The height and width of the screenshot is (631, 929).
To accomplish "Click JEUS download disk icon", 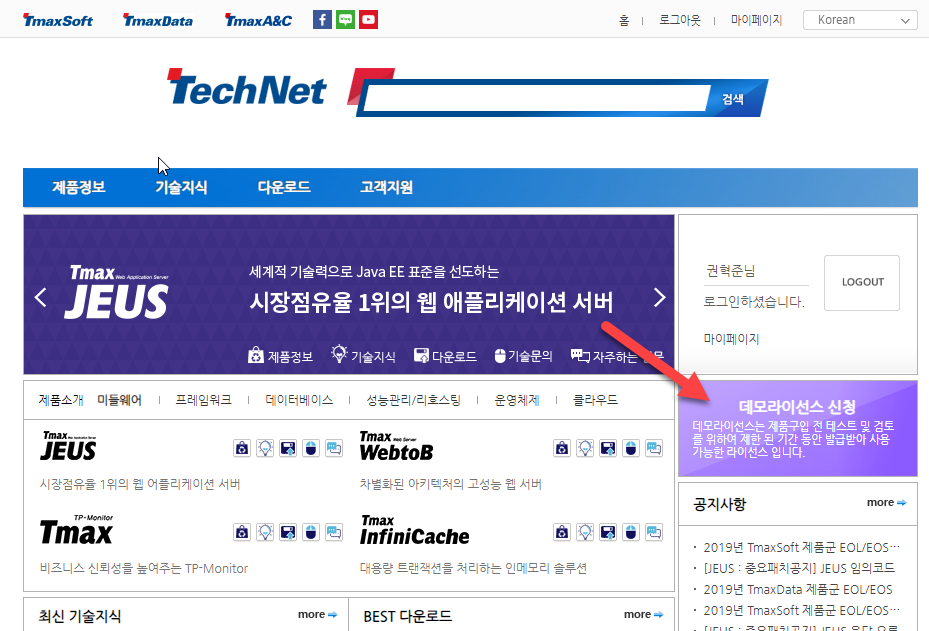I will click(x=288, y=448).
